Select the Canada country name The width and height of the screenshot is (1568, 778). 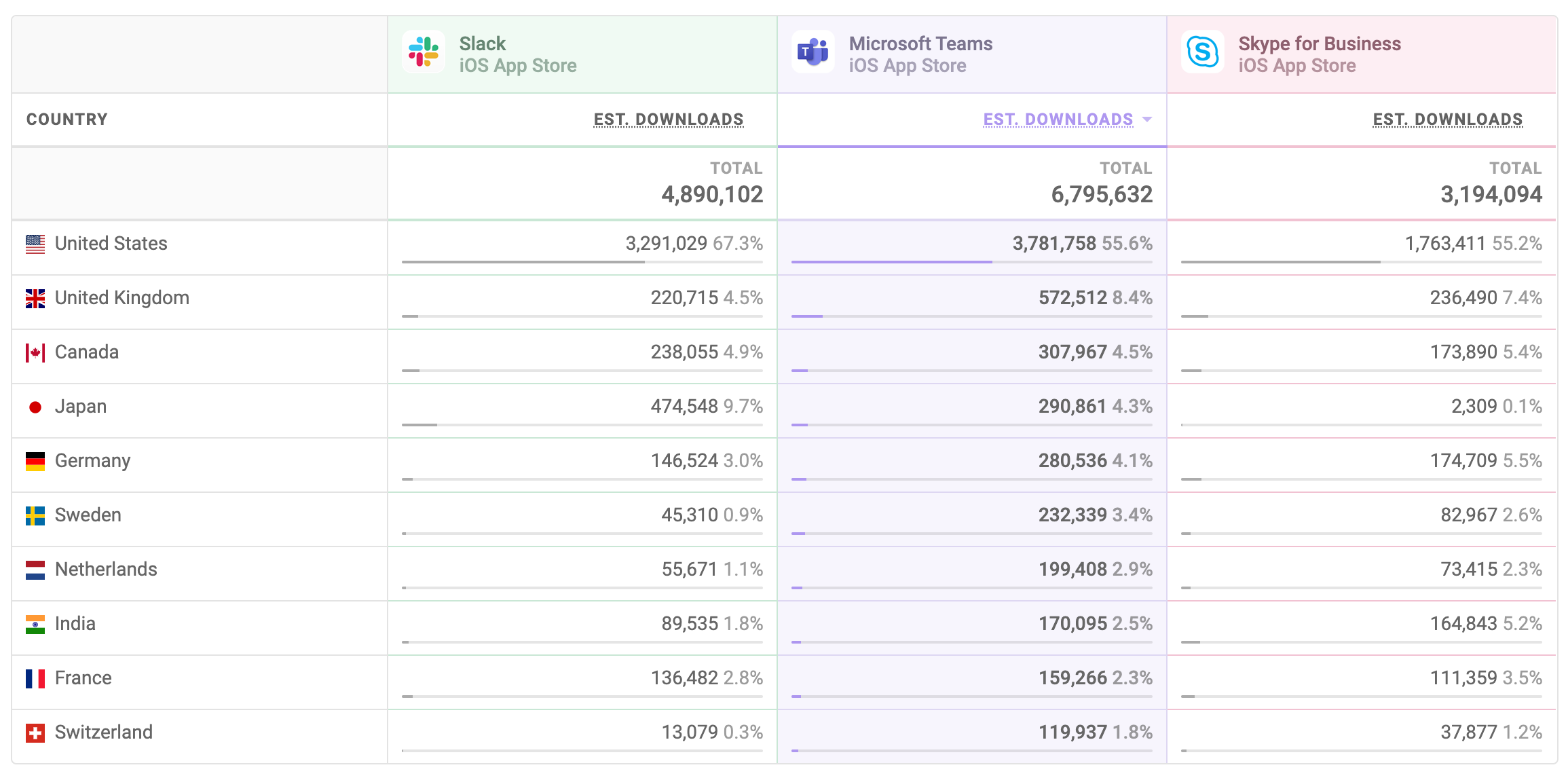pos(87,352)
